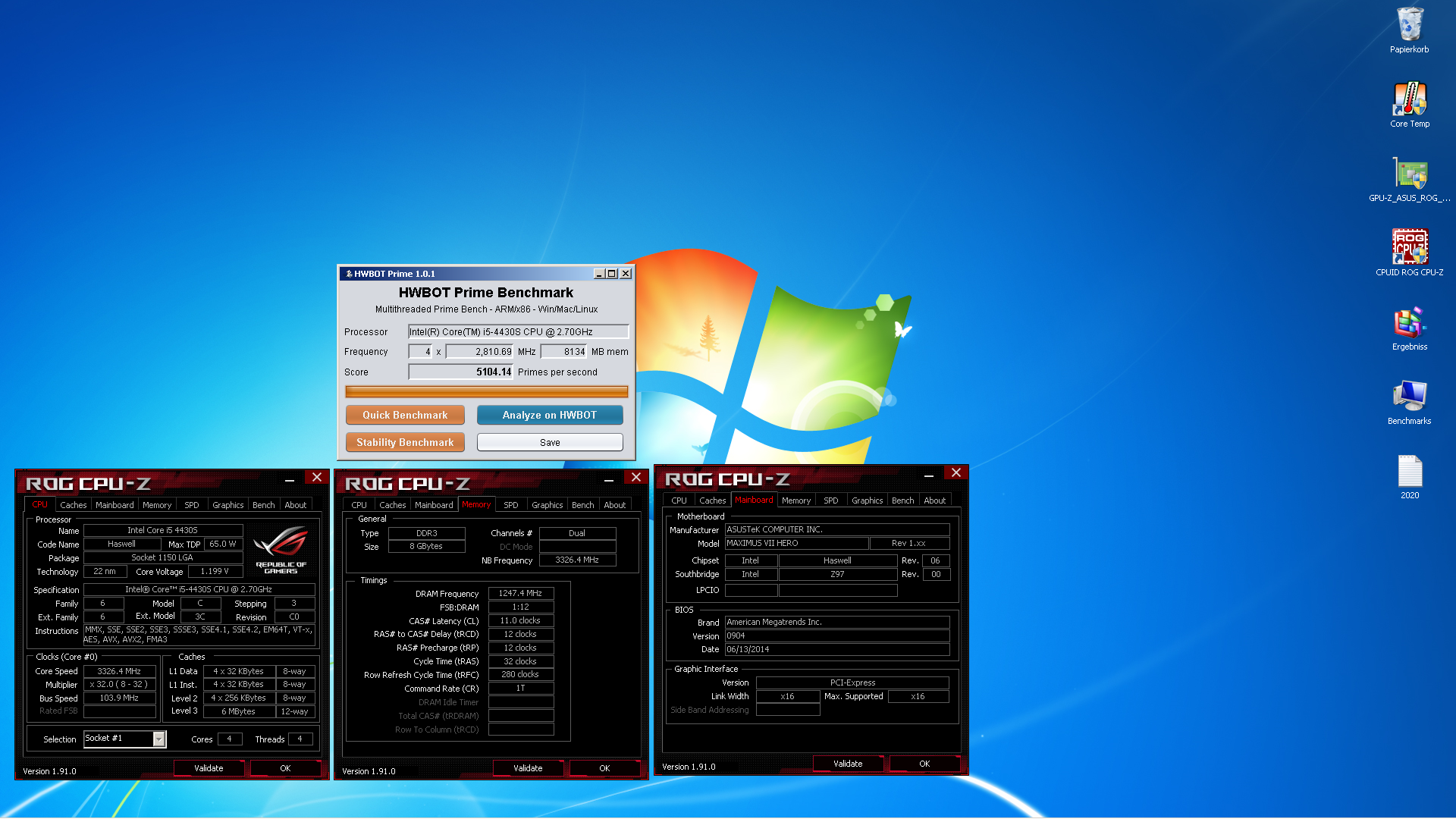The image size is (1456, 819).
Task: Switch to Caches tab in left CPU-Z window
Action: 73,505
